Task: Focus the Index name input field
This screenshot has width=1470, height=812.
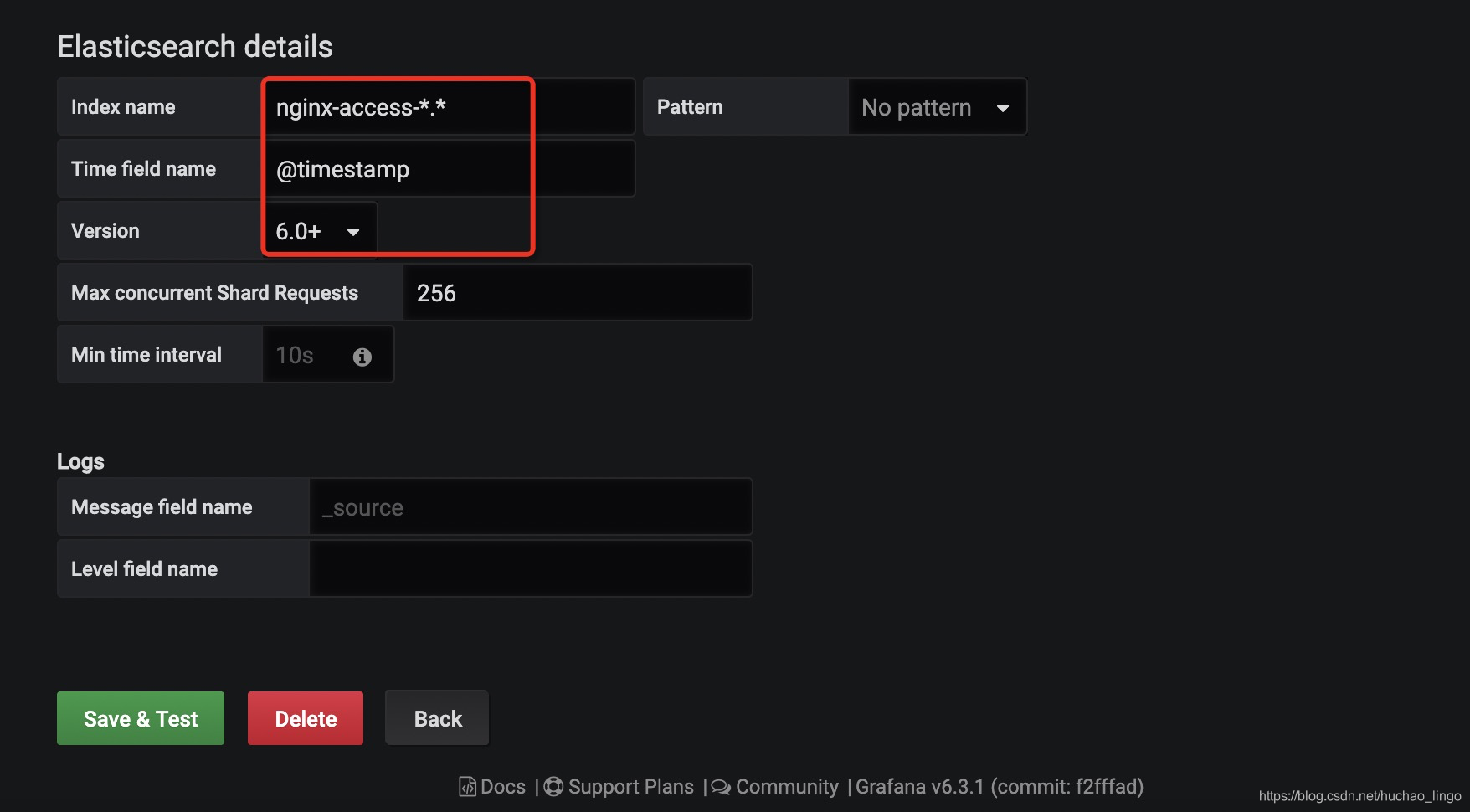Action: coord(449,107)
